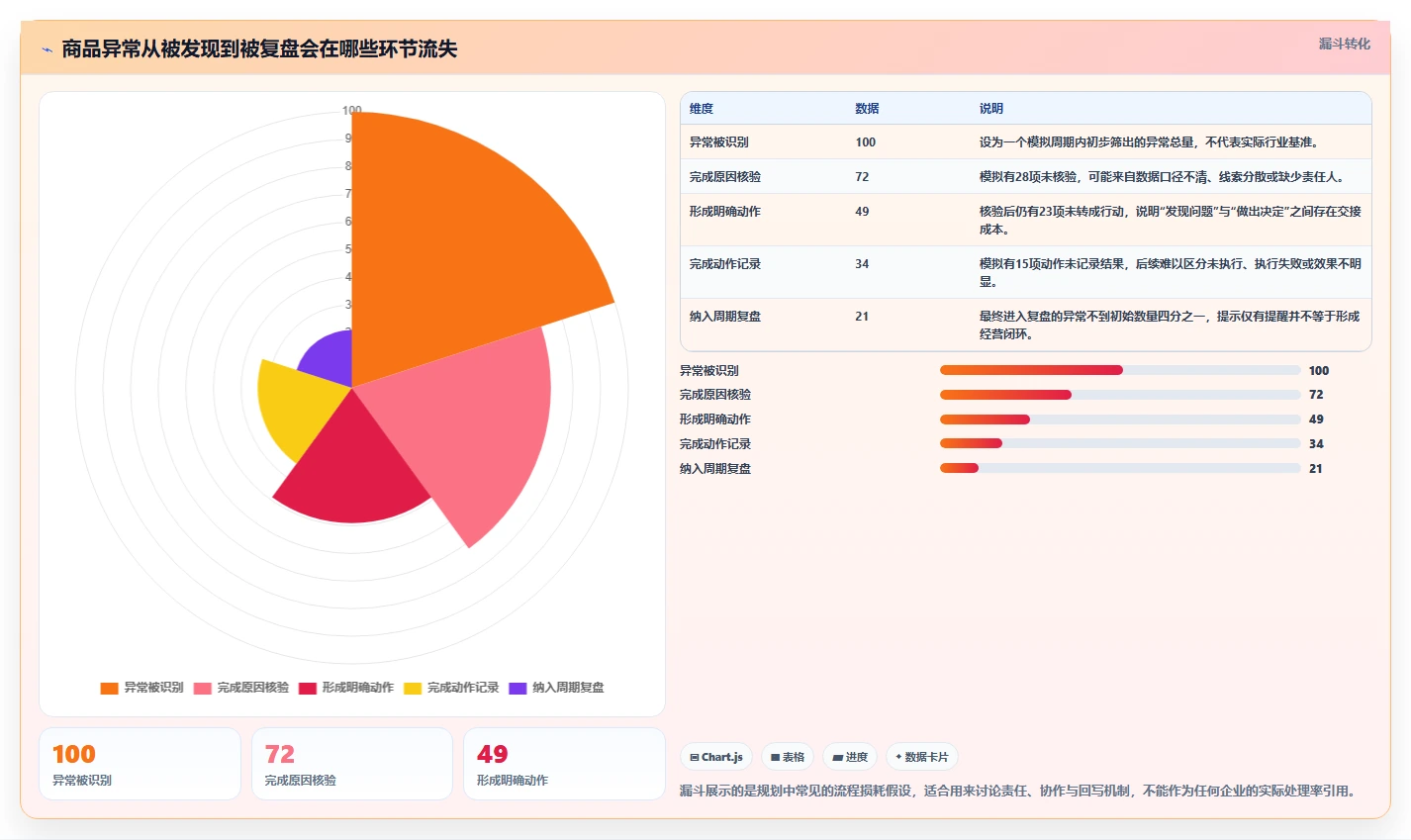Click the Chart.js chip

(716, 757)
